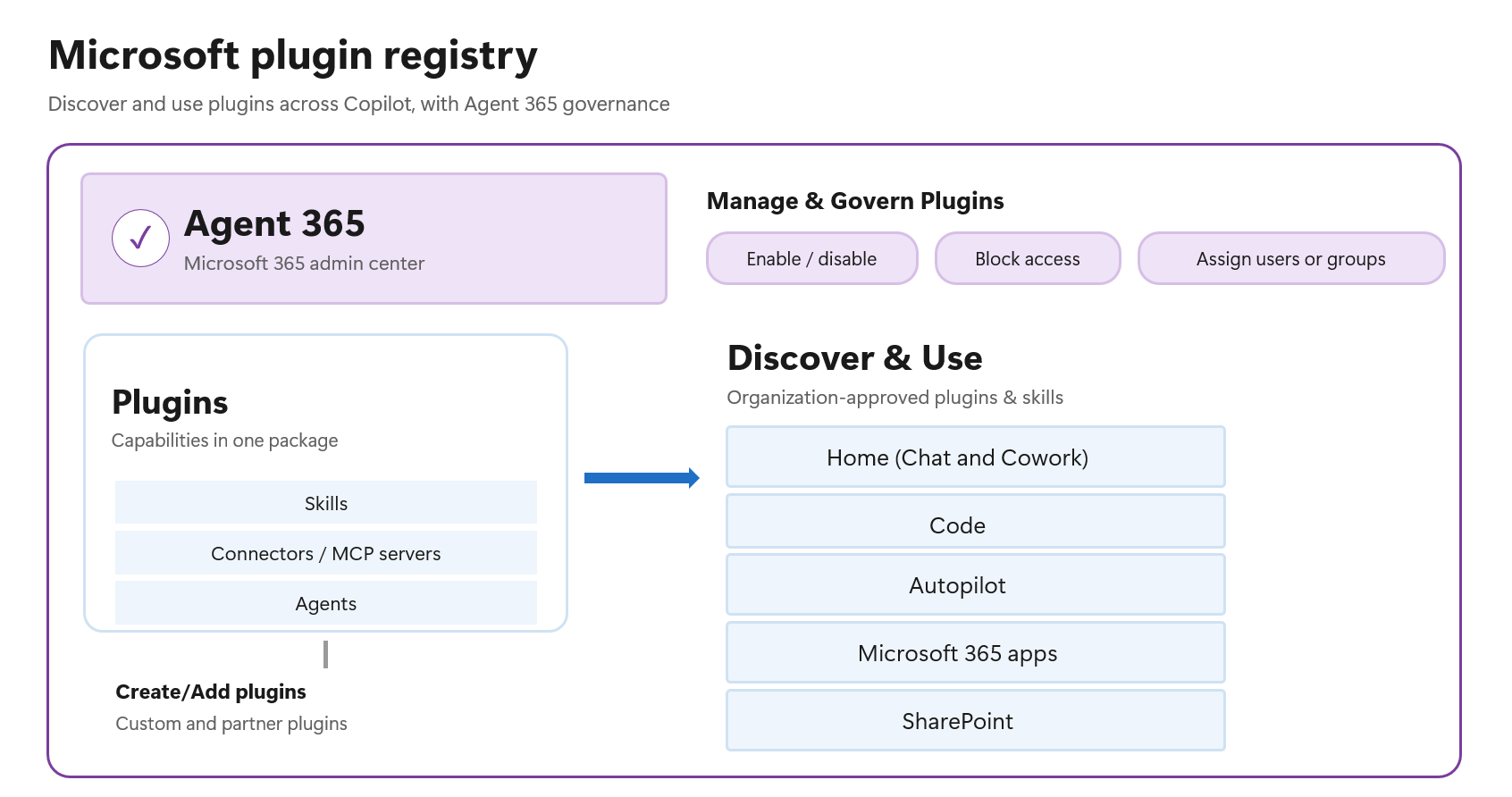Select the Skills row in Plugins

pos(326,503)
